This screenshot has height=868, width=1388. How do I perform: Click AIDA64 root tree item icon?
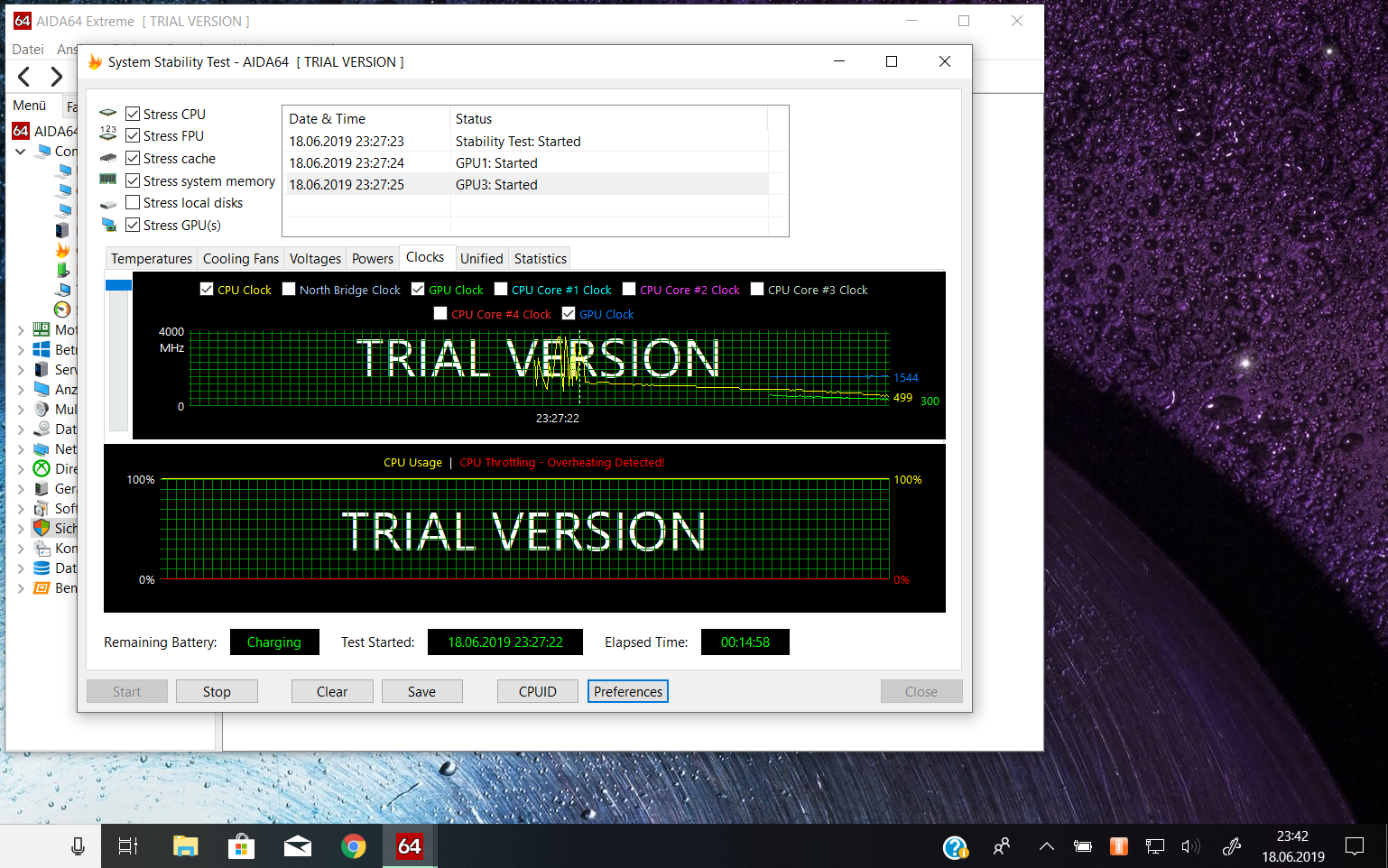[x=21, y=131]
